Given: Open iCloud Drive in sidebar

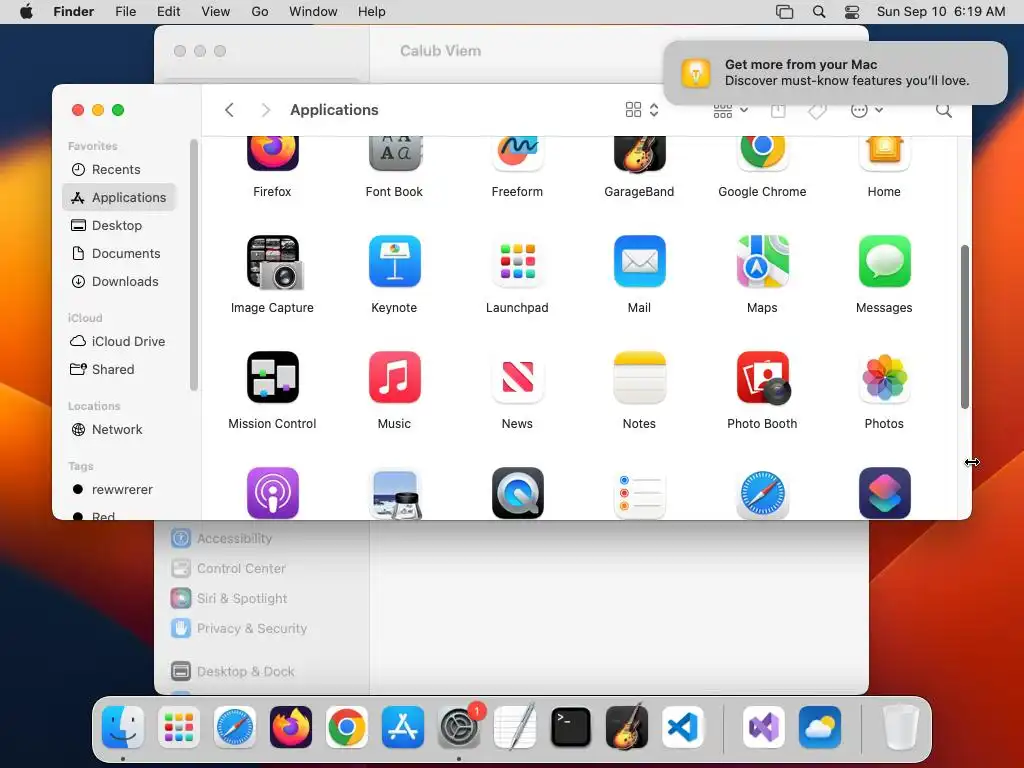Looking at the screenshot, I should click(x=119, y=342).
